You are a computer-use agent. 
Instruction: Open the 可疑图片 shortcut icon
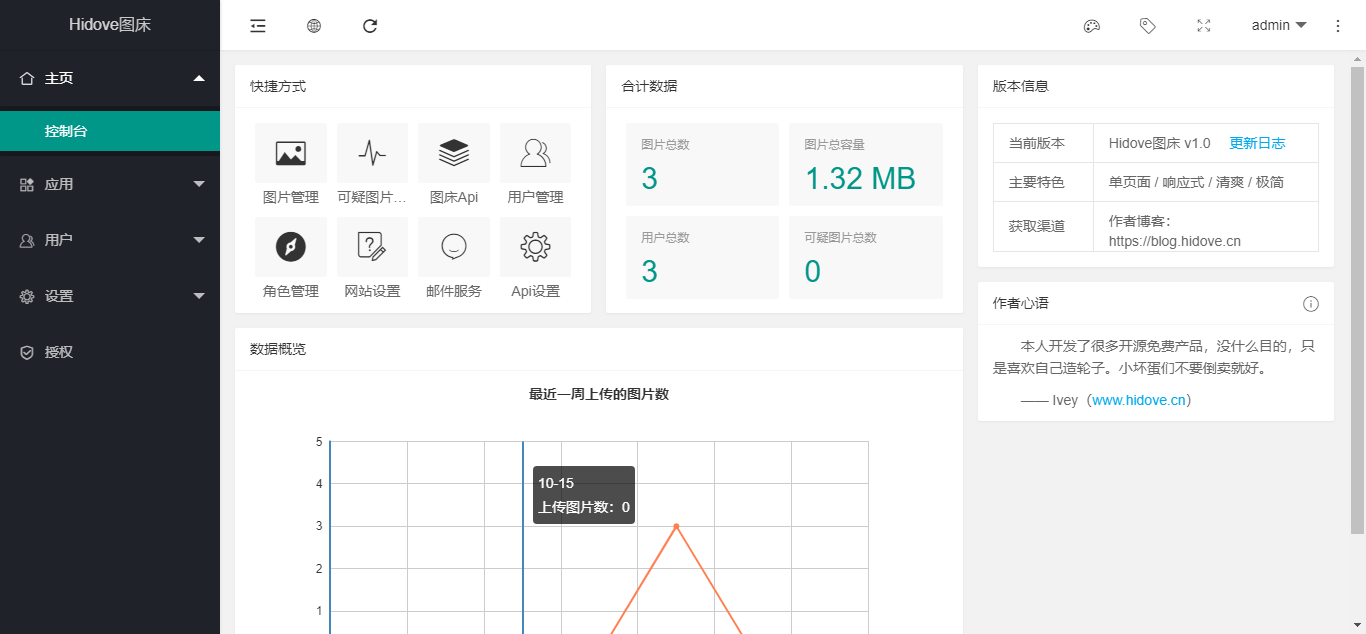[x=372, y=152]
